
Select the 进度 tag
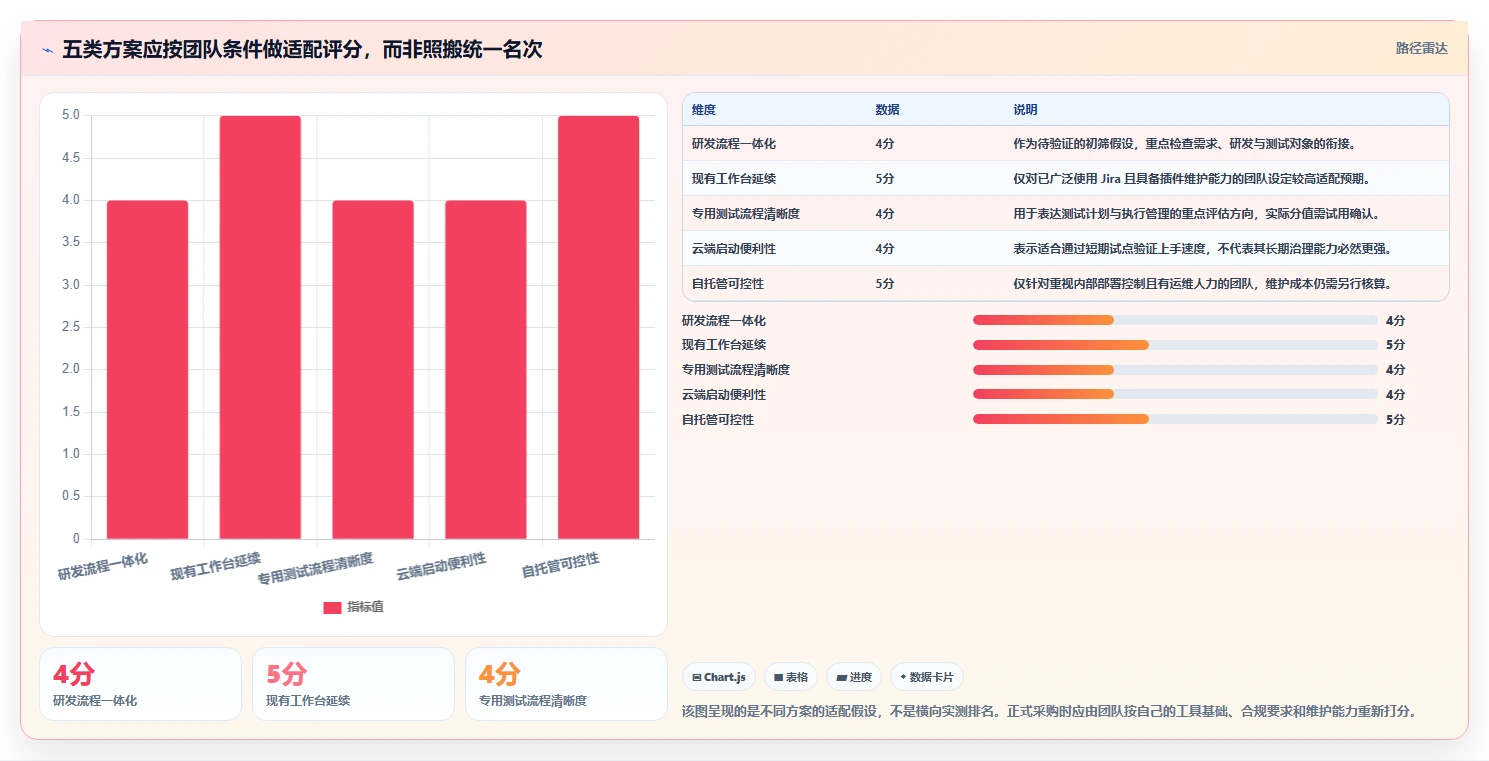(853, 677)
